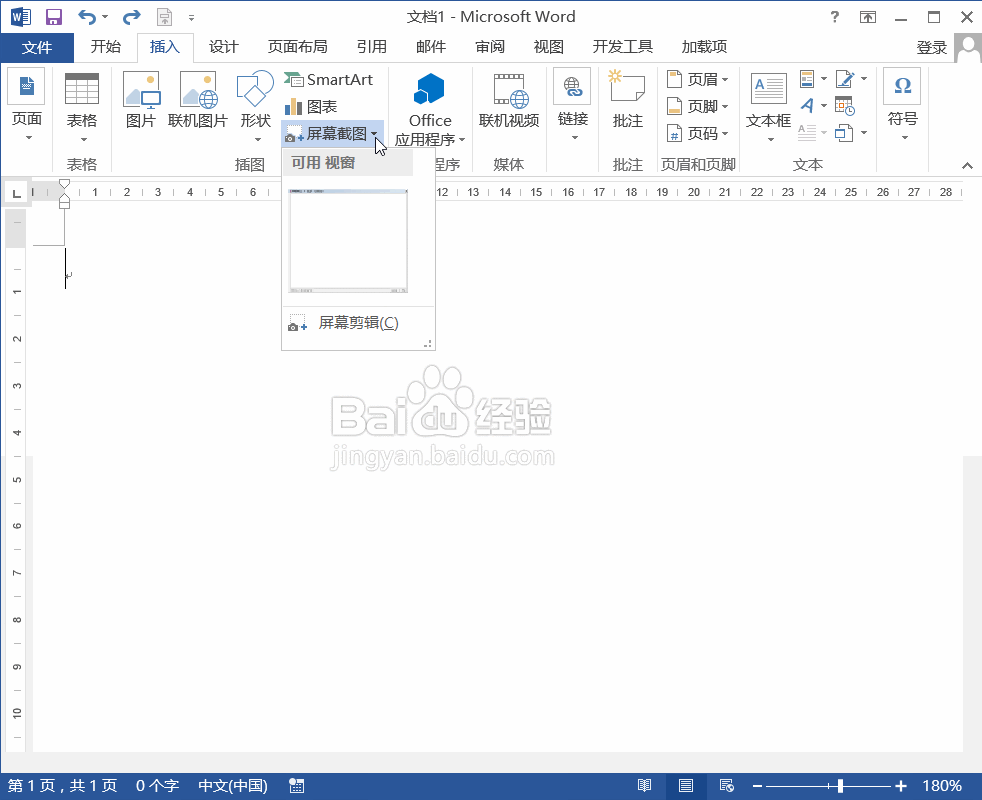Click the 180% zoom level
982x800 pixels.
click(942, 786)
